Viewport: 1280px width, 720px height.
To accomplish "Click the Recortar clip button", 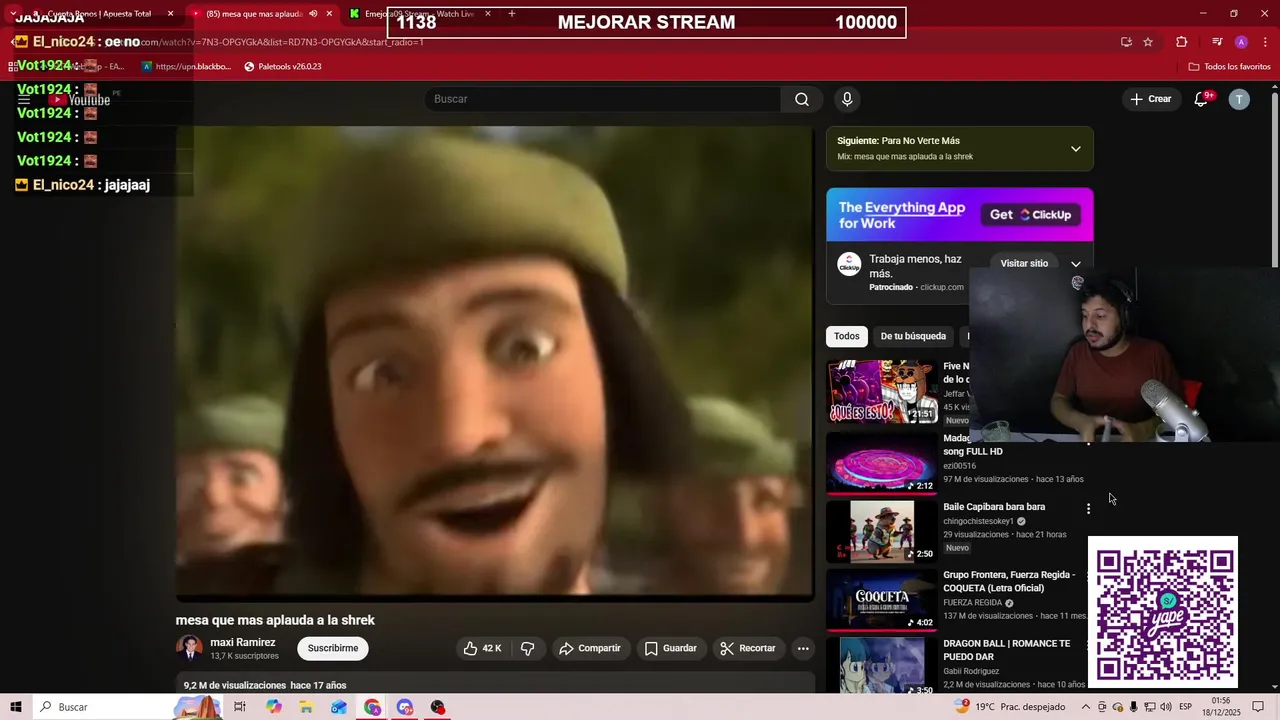I will coord(748,648).
